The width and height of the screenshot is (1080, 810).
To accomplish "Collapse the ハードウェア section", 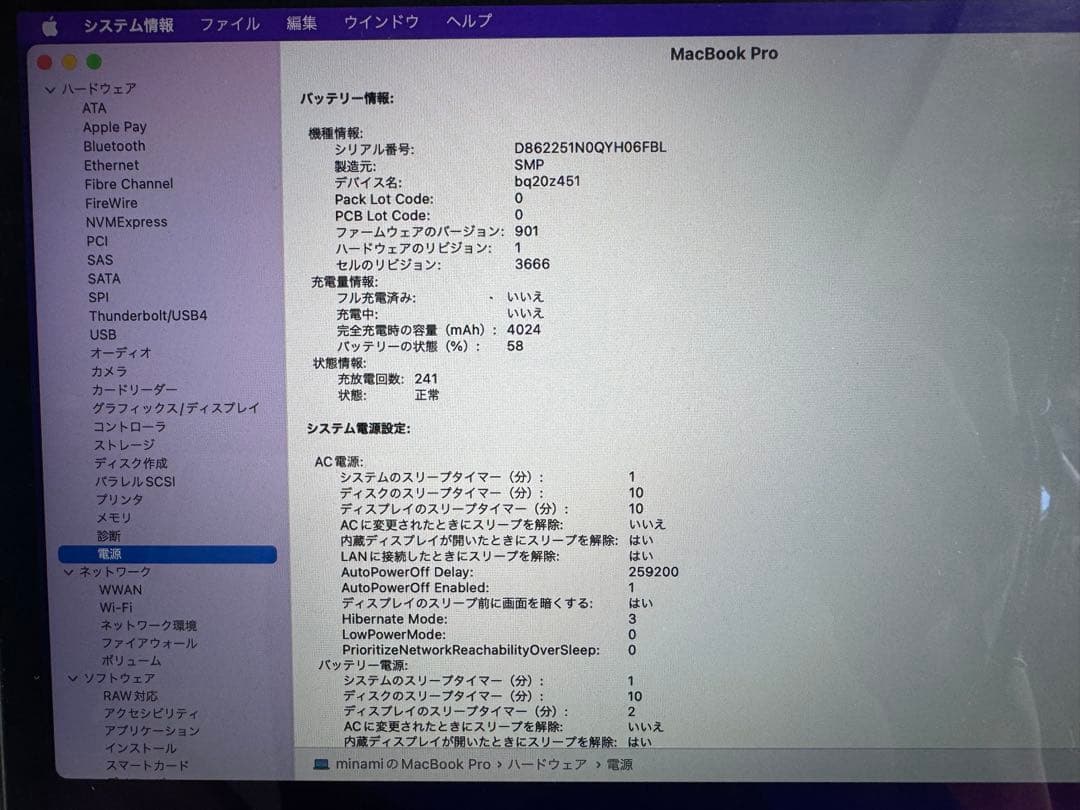I will coord(50,90).
